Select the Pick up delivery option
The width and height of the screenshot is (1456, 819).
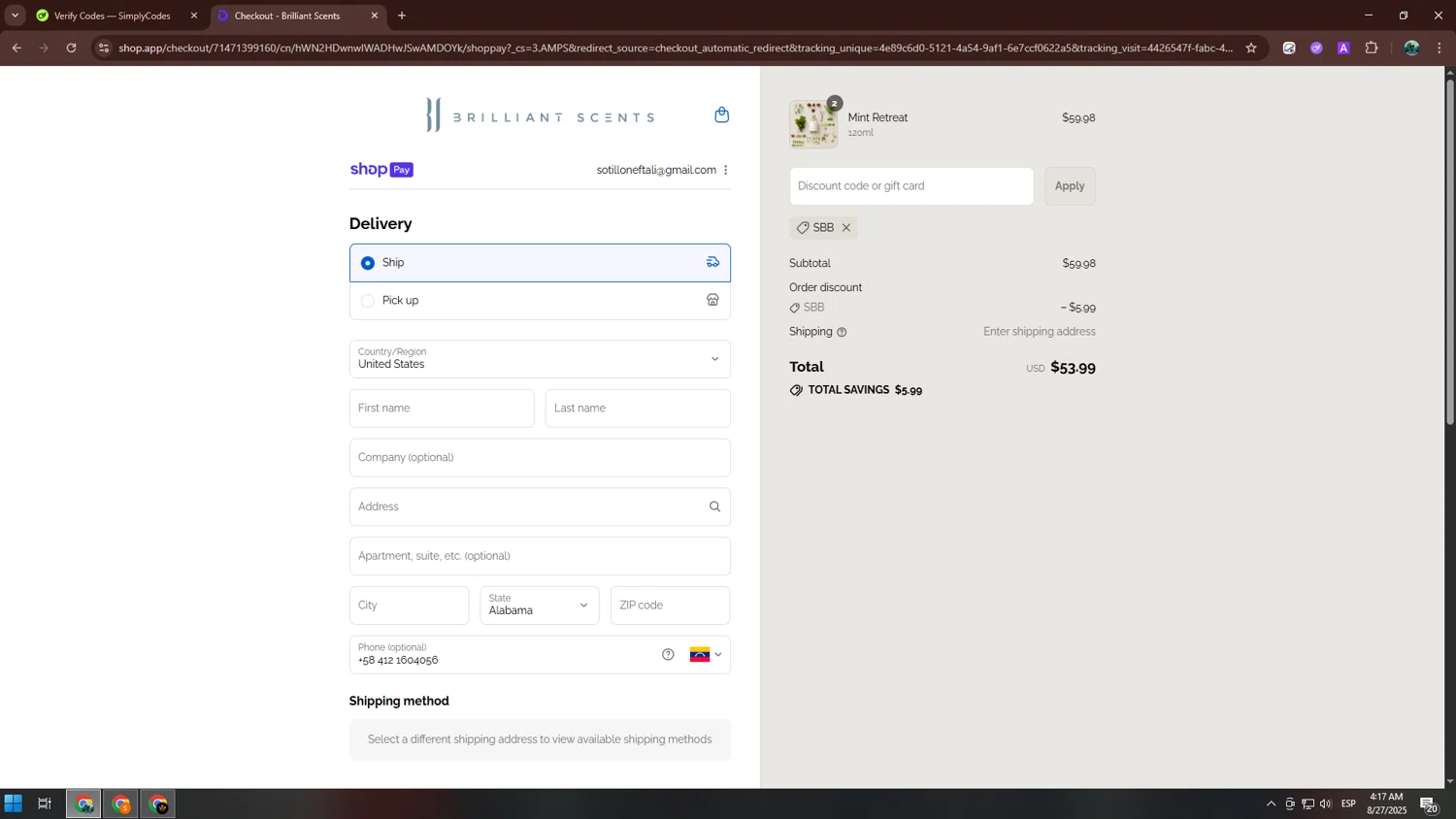540,301
